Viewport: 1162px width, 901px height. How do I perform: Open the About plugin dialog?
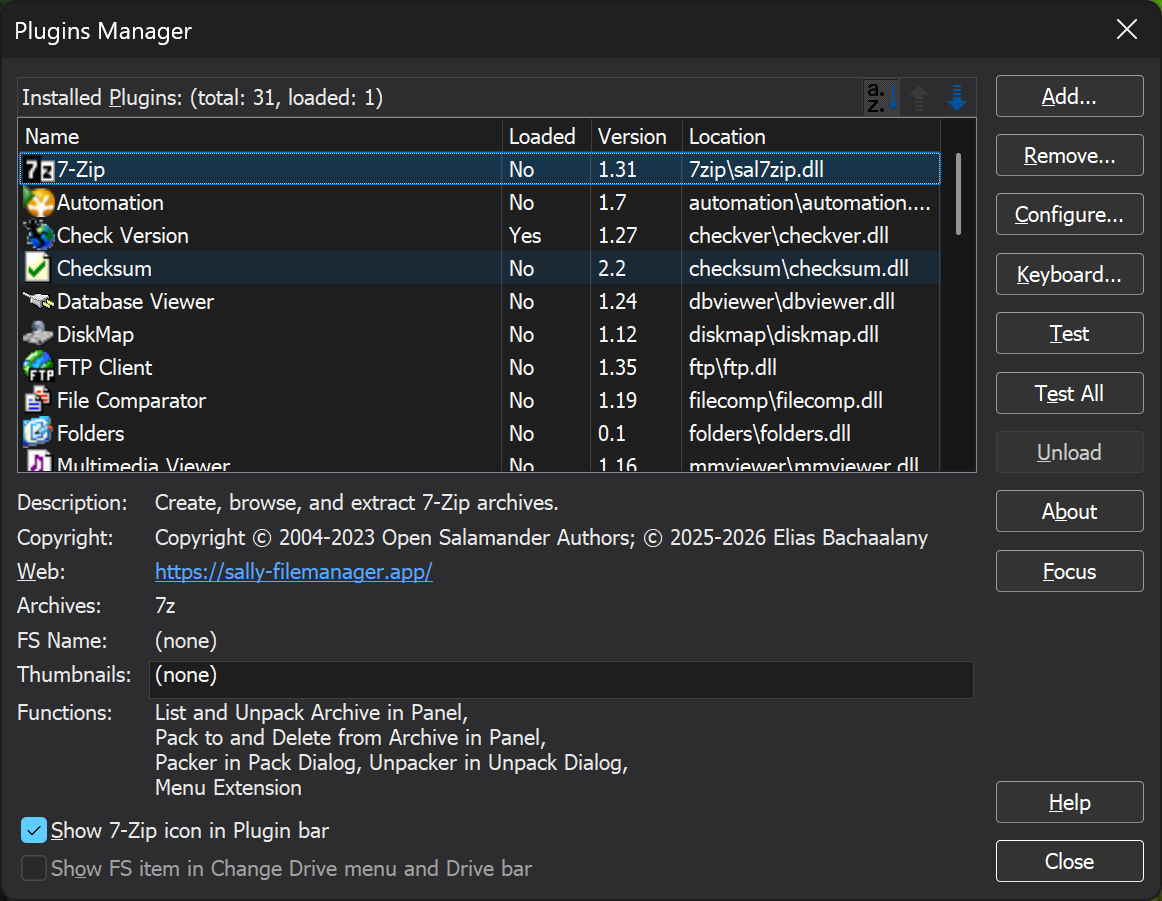coord(1069,511)
